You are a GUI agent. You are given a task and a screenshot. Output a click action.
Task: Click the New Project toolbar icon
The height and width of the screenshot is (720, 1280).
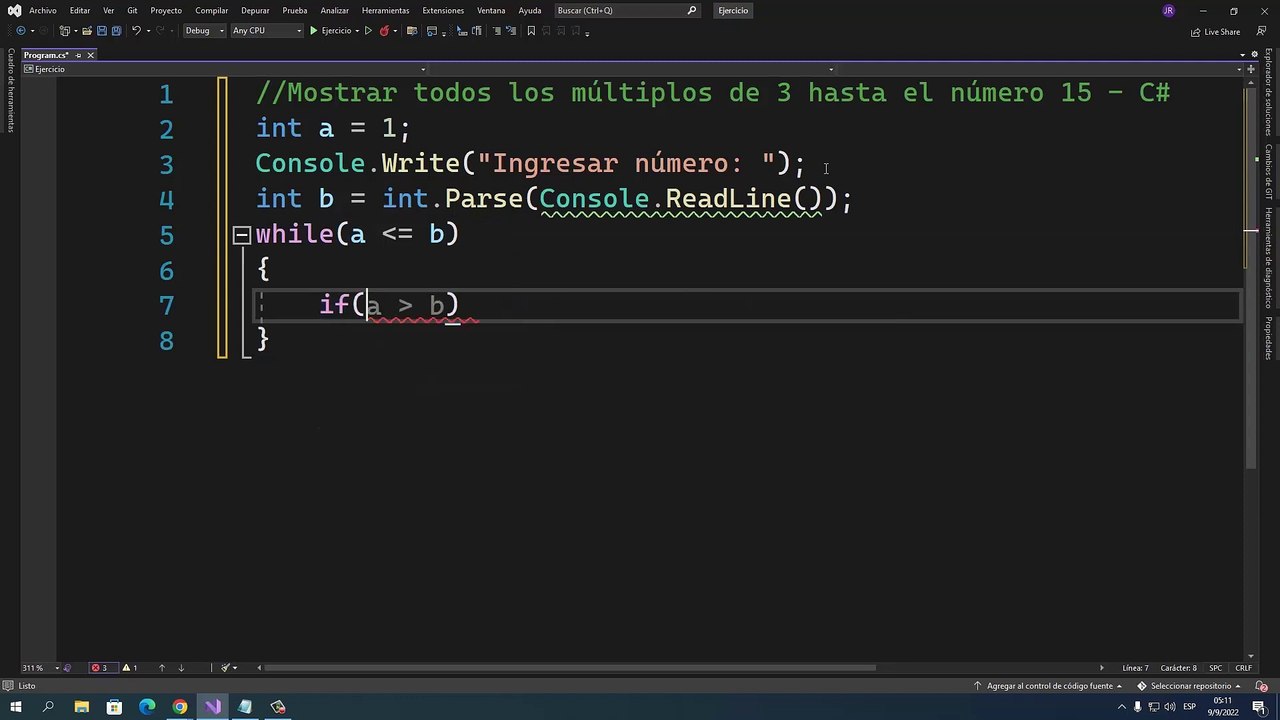click(x=65, y=31)
